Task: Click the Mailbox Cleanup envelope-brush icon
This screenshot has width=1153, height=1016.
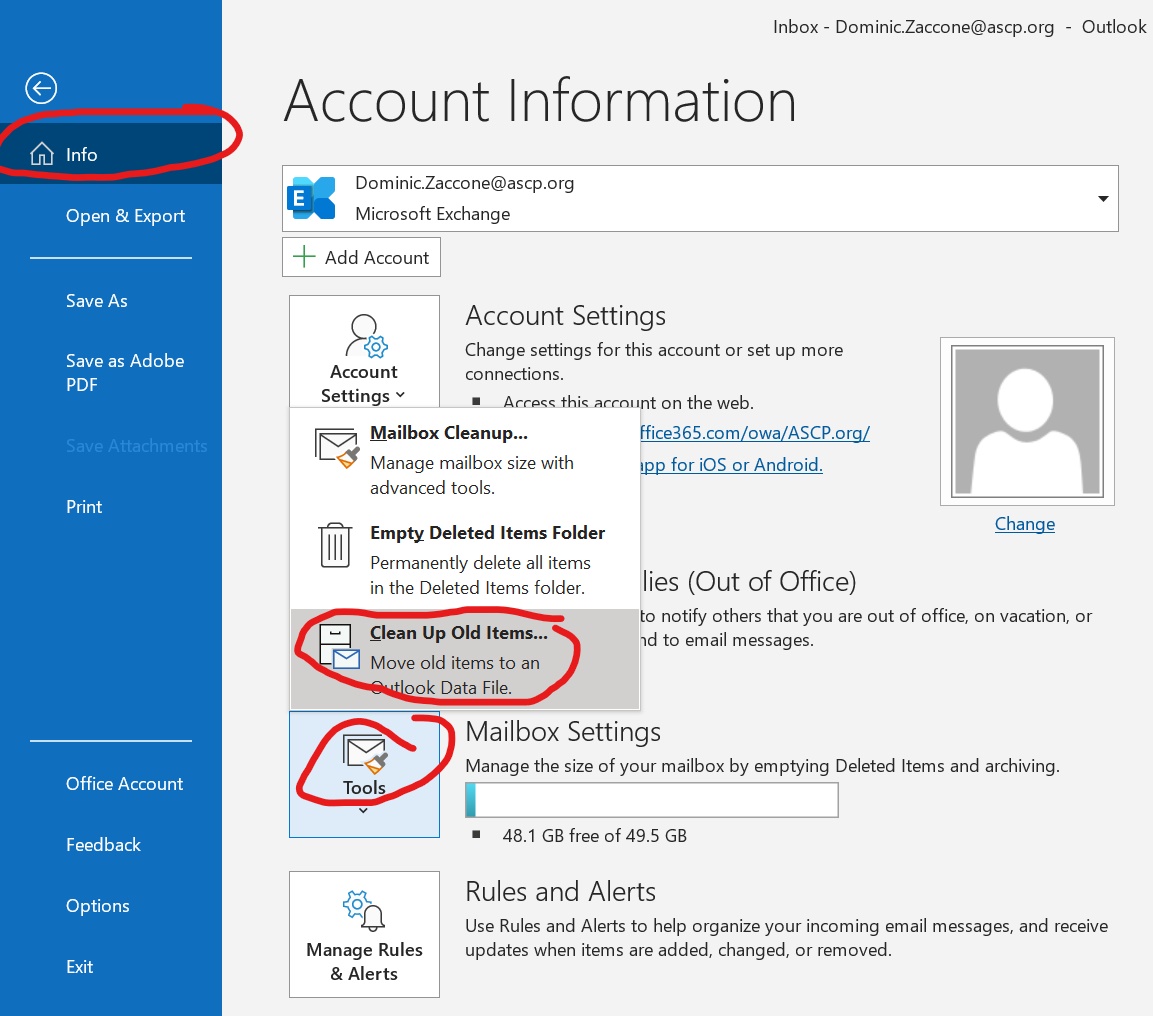Action: 337,448
